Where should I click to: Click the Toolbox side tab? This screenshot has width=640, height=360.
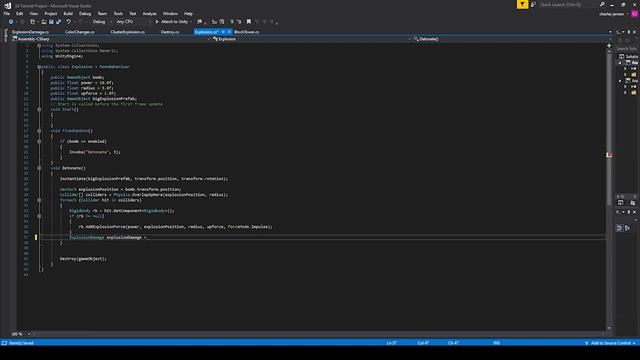point(5,35)
